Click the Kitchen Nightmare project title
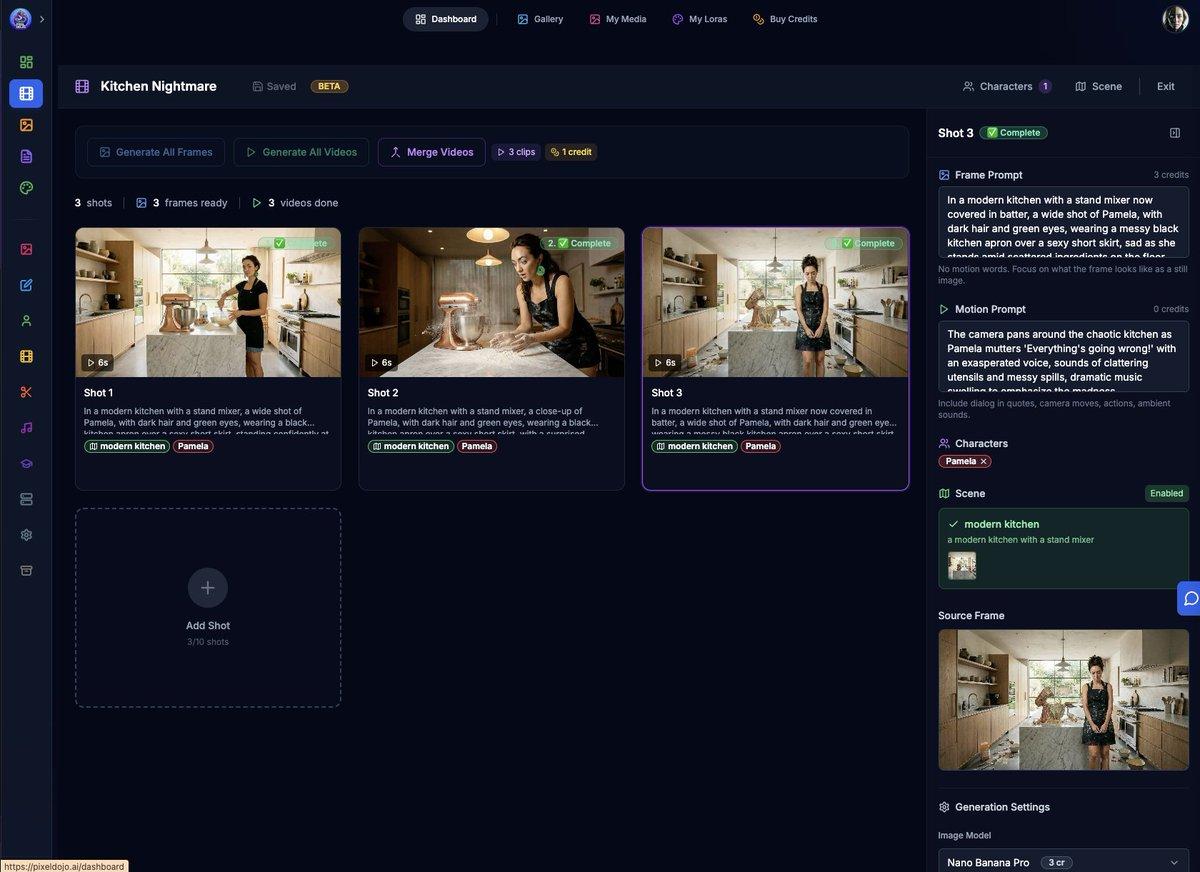Viewport: 1200px width, 872px height. 159,86
